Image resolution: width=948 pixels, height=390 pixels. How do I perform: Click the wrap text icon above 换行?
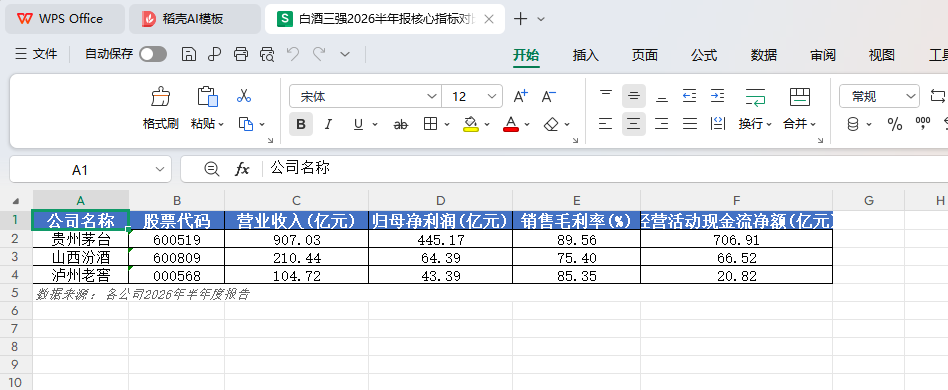coord(755,96)
